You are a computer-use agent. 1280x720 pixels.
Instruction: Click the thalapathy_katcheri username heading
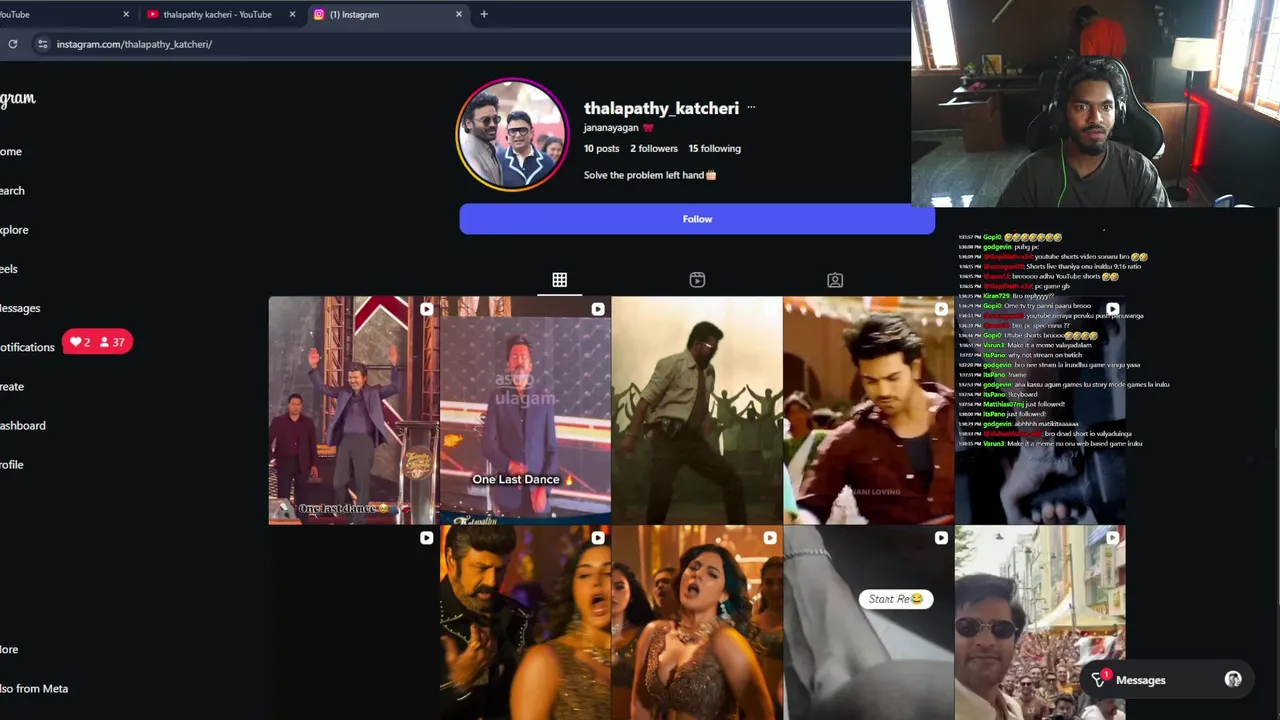point(661,108)
